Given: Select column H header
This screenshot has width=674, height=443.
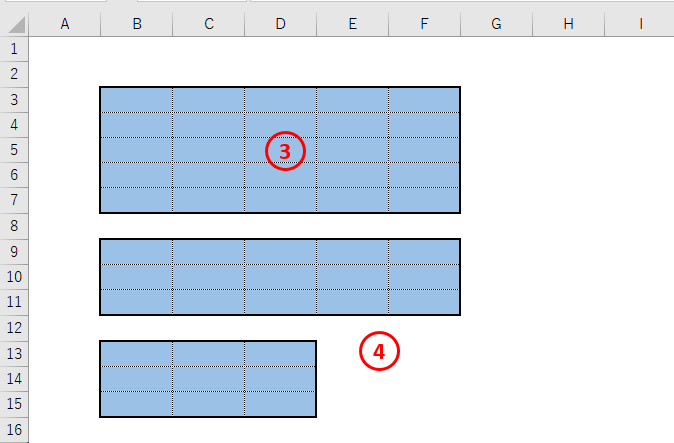Looking at the screenshot, I should pyautogui.click(x=568, y=24).
